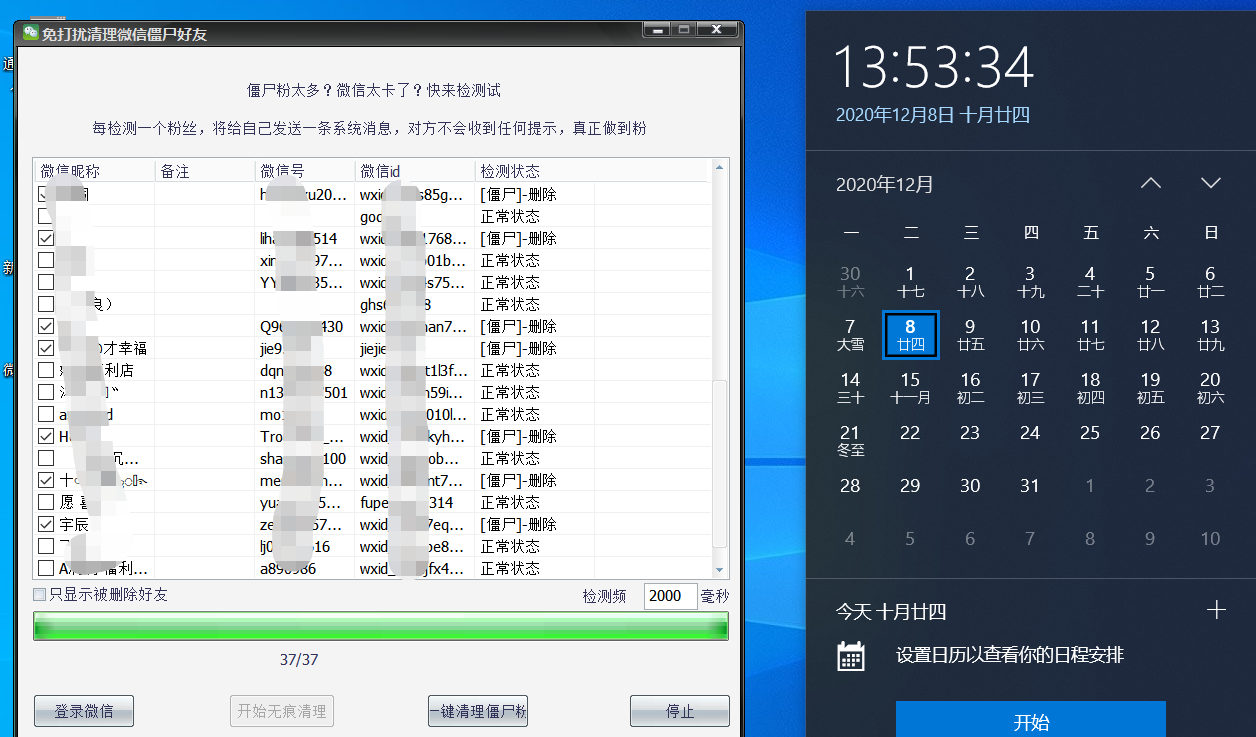Select December 31 in calendar
The height and width of the screenshot is (737, 1256).
(1030, 487)
